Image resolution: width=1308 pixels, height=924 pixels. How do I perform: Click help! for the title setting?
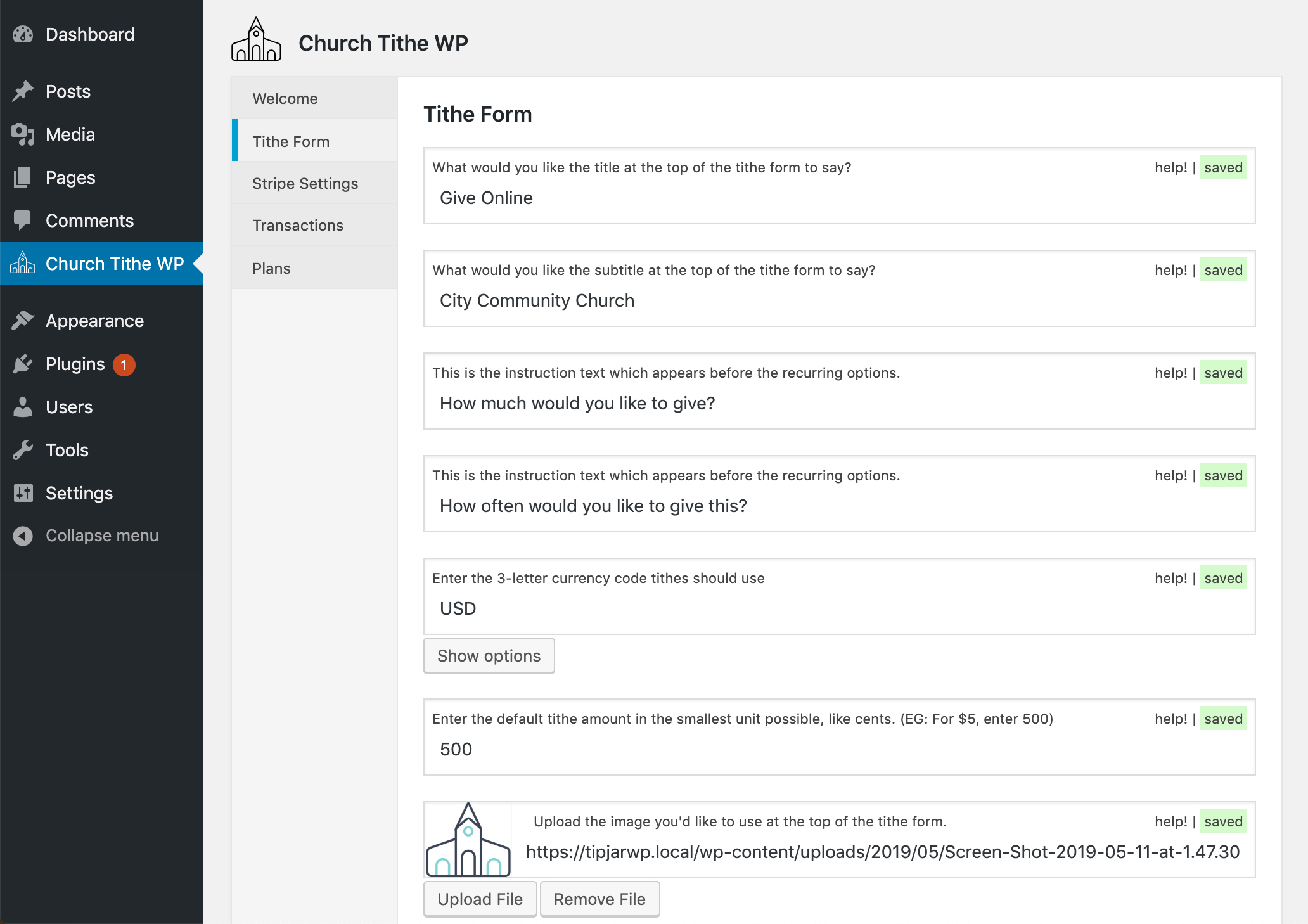[x=1170, y=167]
